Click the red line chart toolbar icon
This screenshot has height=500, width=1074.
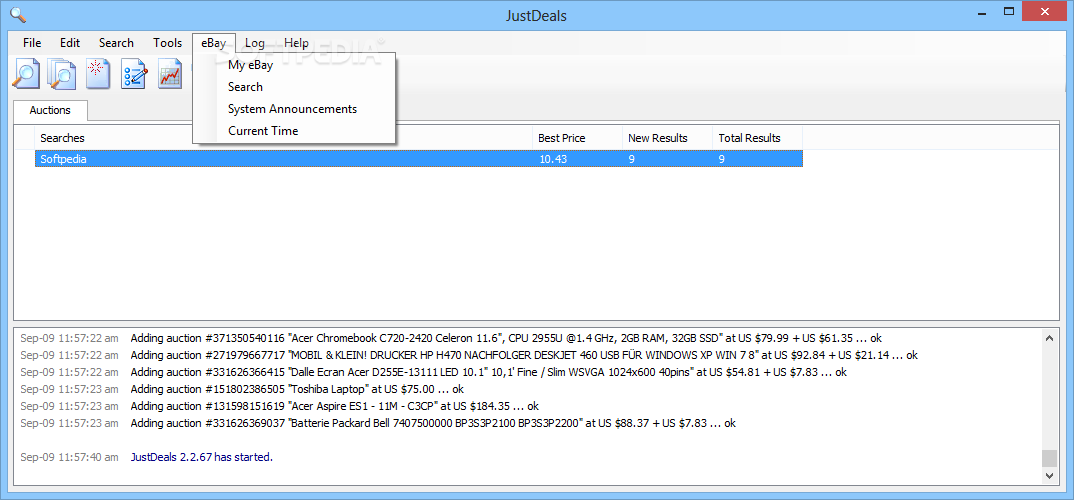pyautogui.click(x=171, y=74)
